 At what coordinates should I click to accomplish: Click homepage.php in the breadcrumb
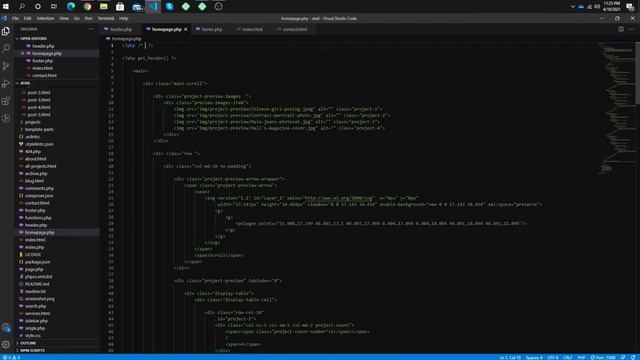(126, 39)
